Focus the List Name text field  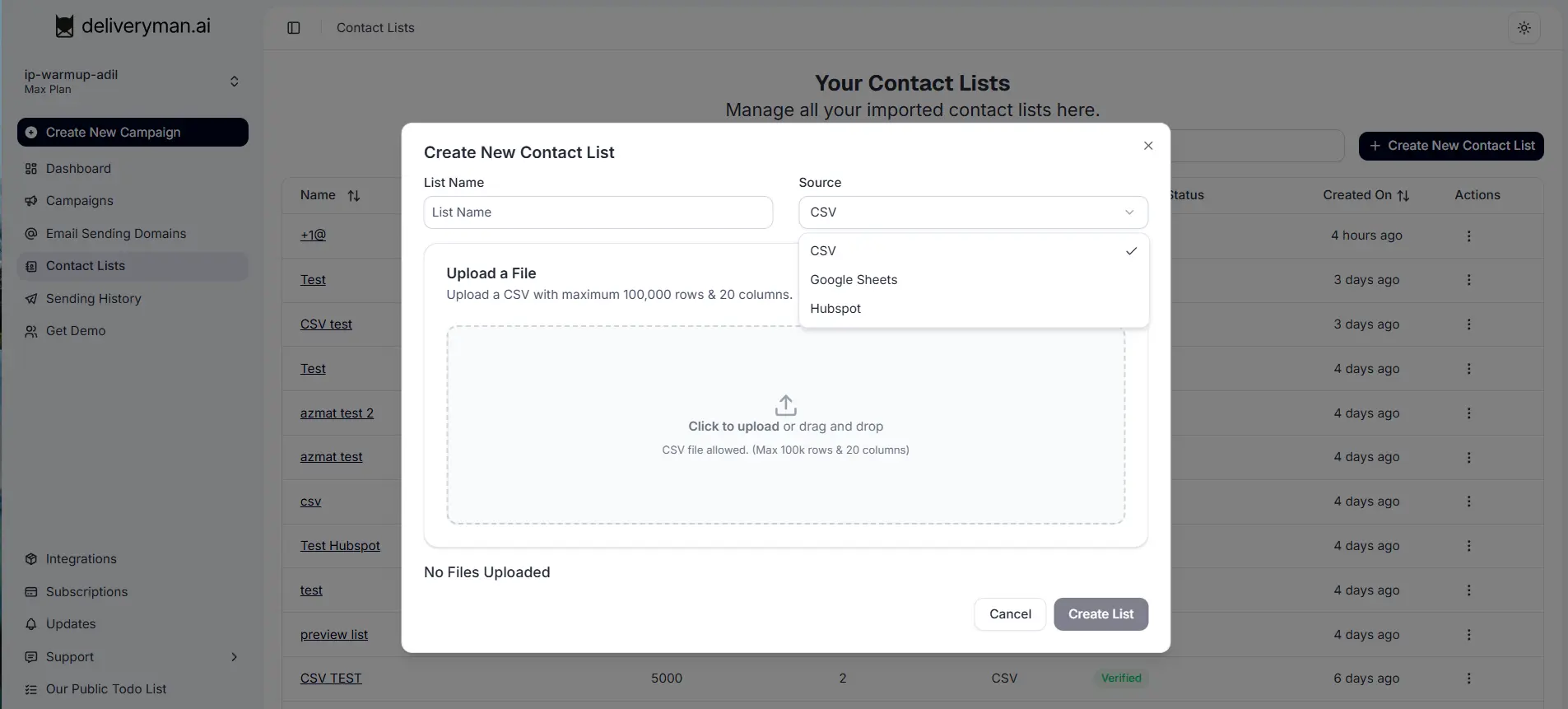[x=598, y=212]
